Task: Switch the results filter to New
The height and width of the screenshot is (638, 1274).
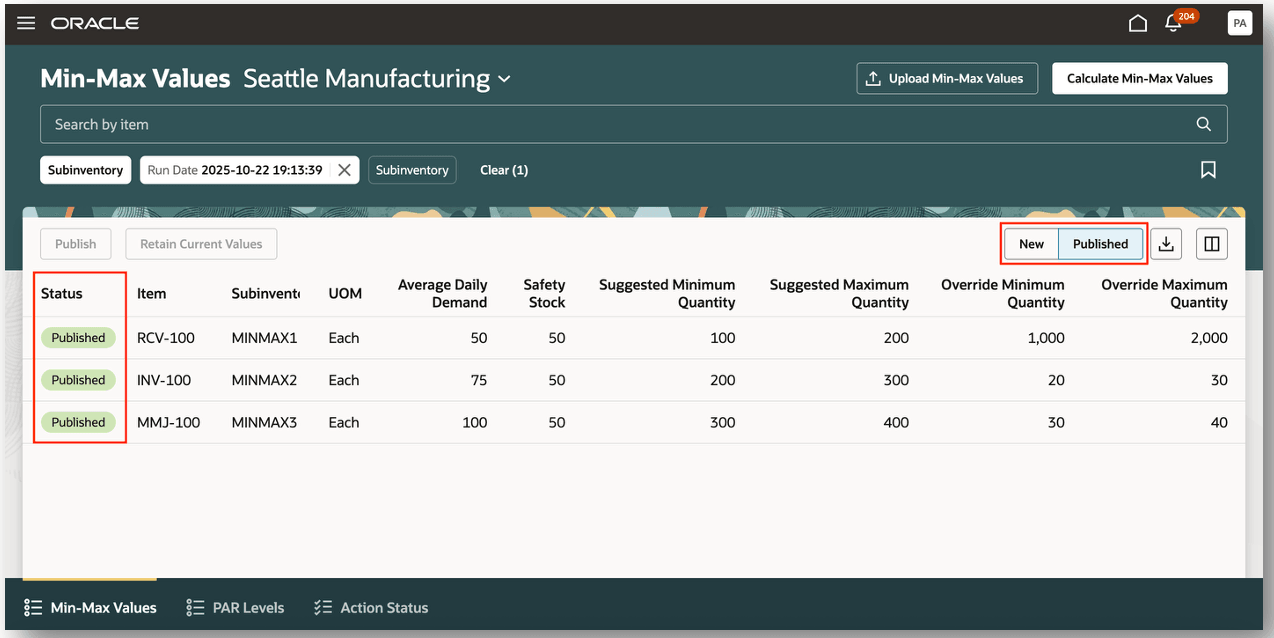Action: [1031, 243]
